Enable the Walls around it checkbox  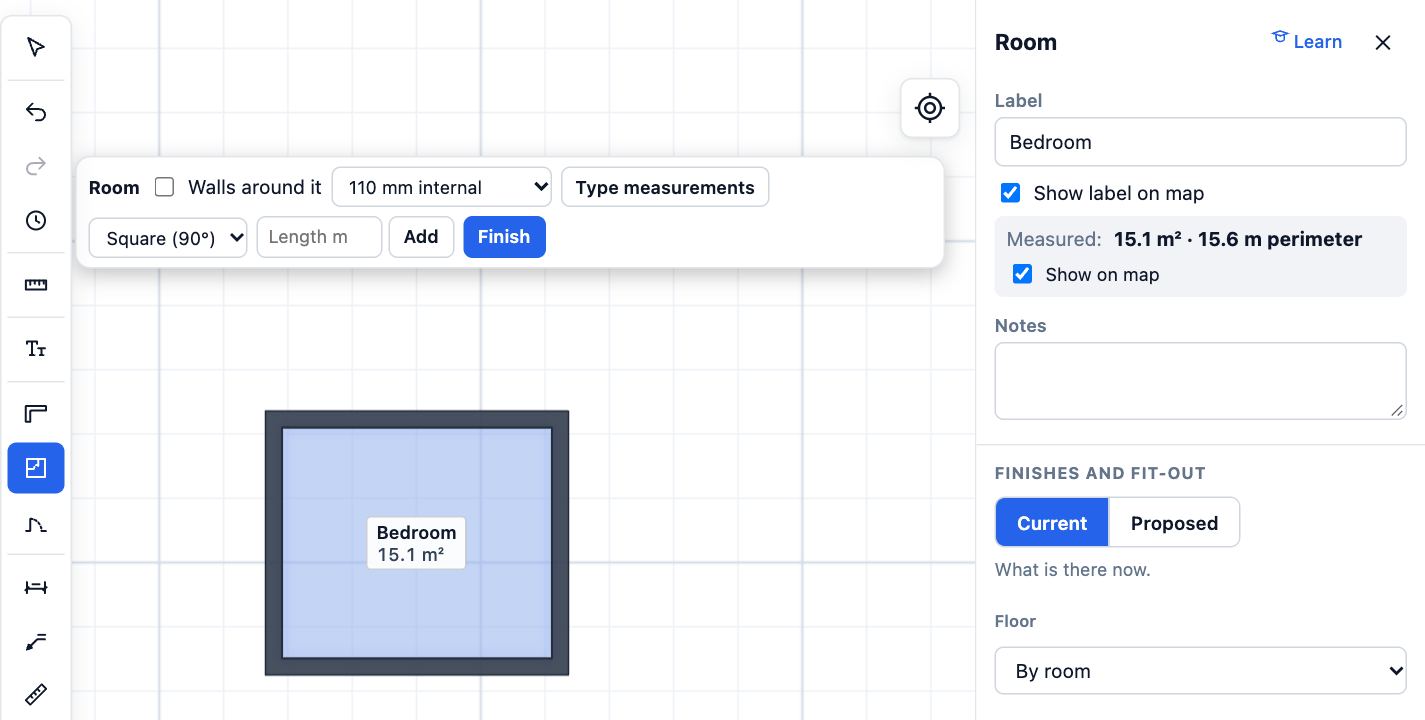[165, 187]
